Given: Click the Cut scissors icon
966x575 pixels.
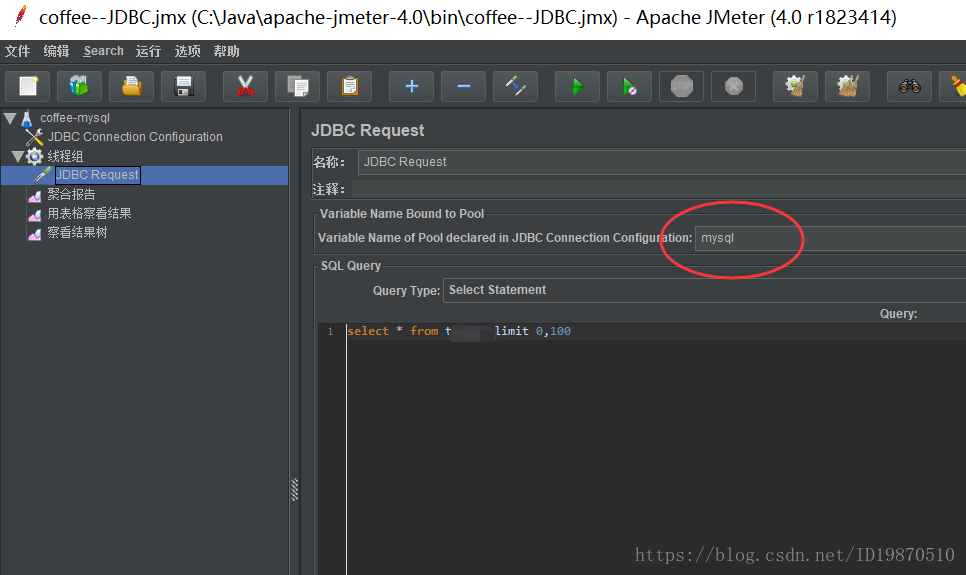Looking at the screenshot, I should point(245,86).
